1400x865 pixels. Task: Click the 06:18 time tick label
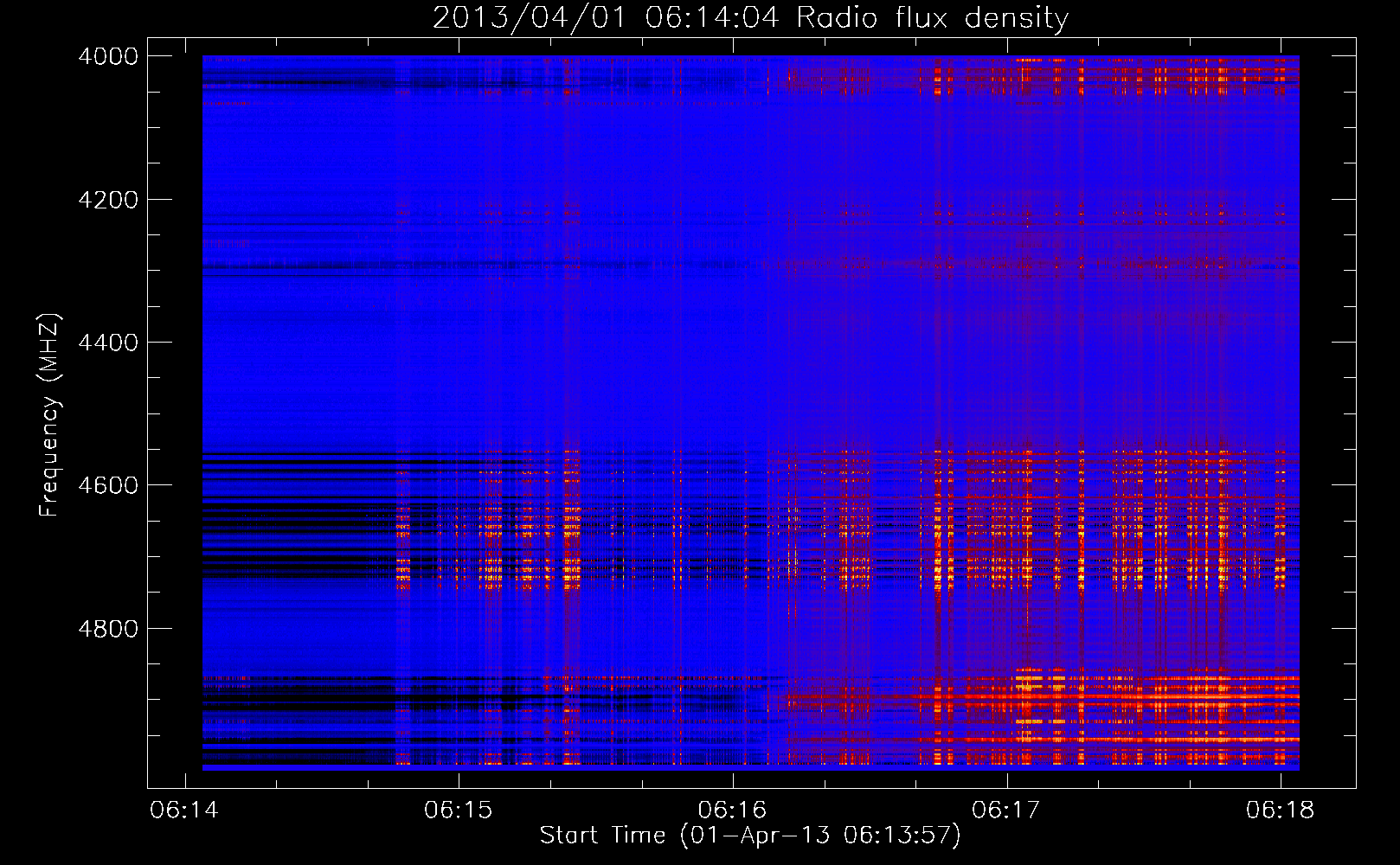1280,811
